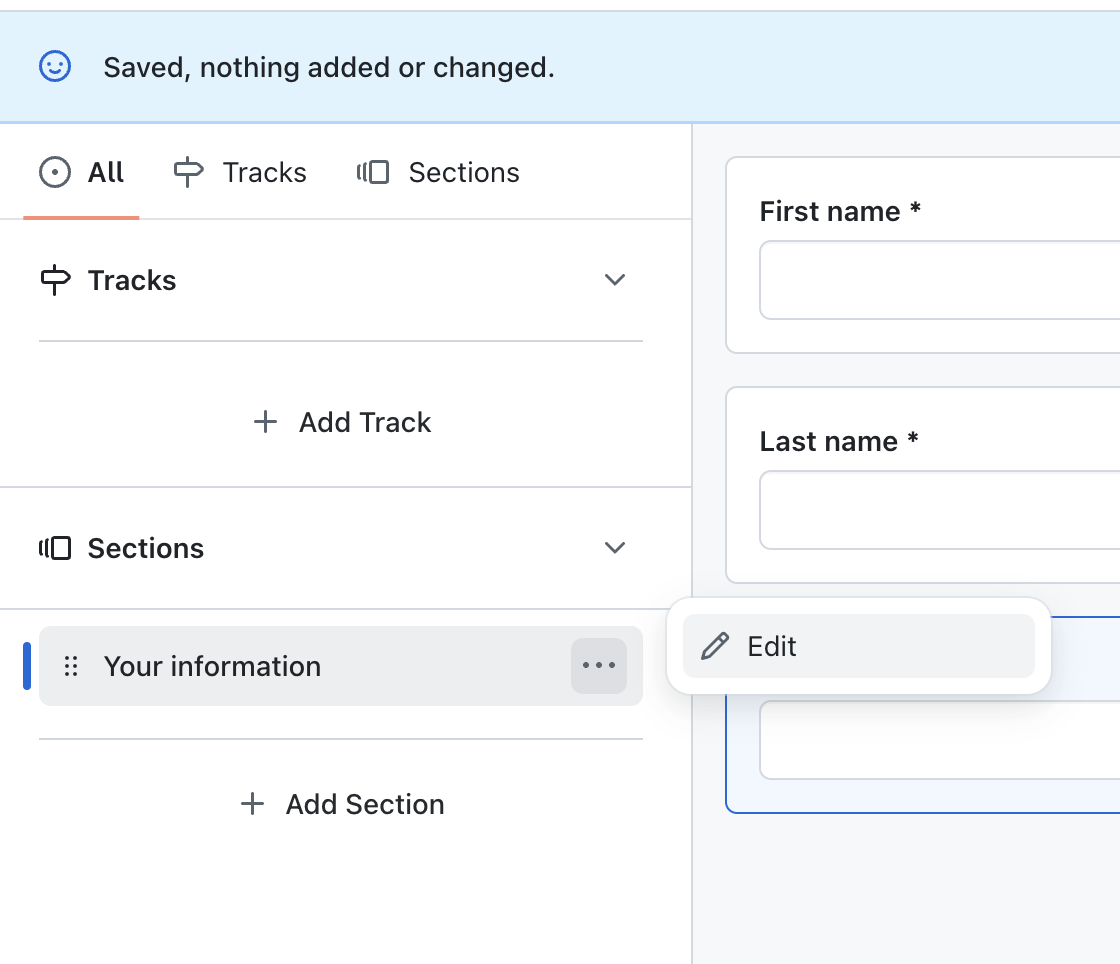Click into the Last name input field
This screenshot has height=964, width=1120.
pos(940,510)
